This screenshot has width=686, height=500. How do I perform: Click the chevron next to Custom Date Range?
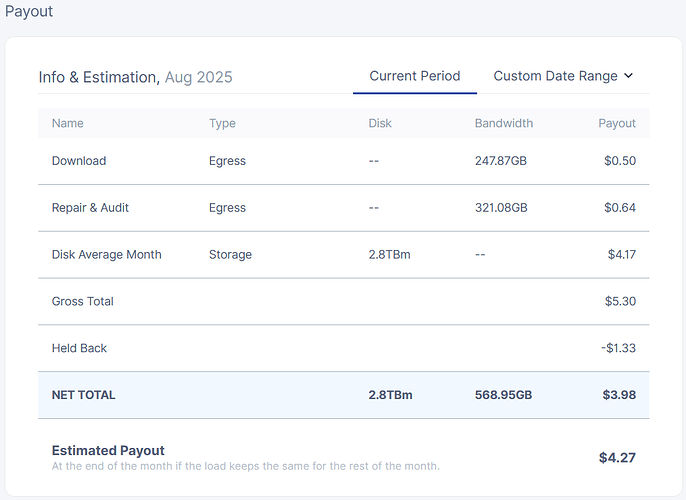pos(628,76)
